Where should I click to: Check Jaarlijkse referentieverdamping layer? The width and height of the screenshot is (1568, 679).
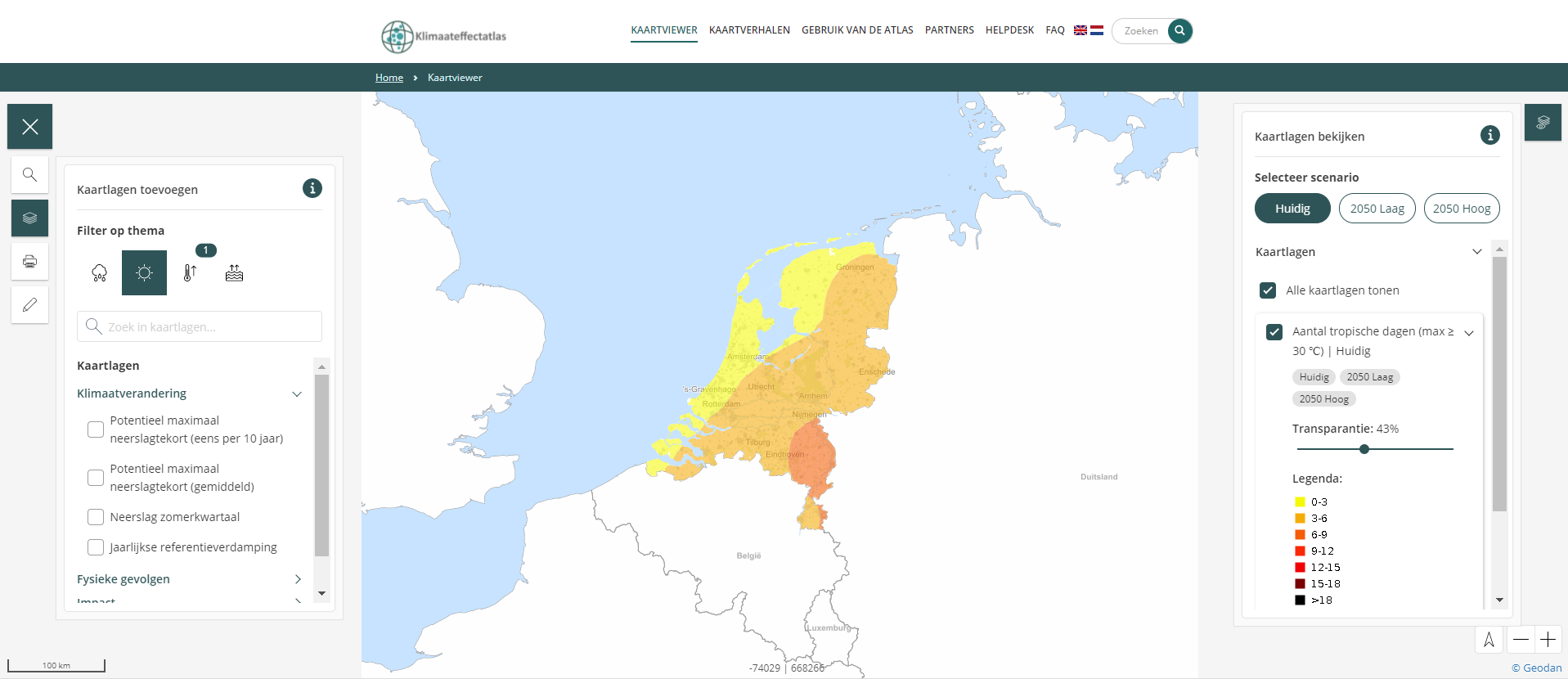pos(96,547)
